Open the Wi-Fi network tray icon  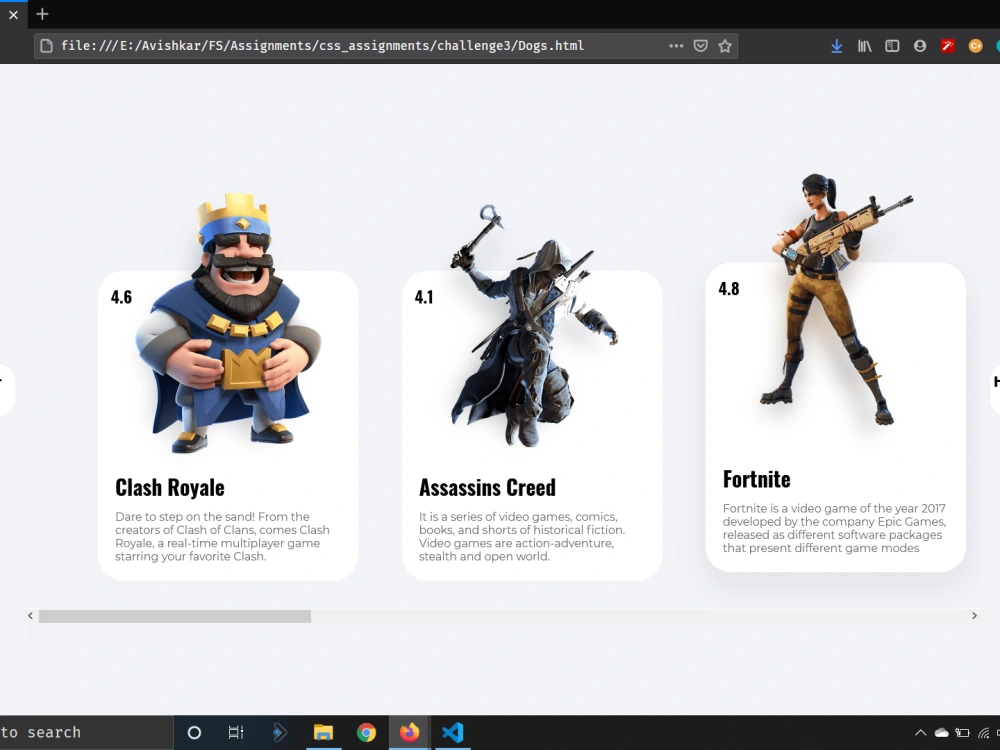(x=984, y=733)
